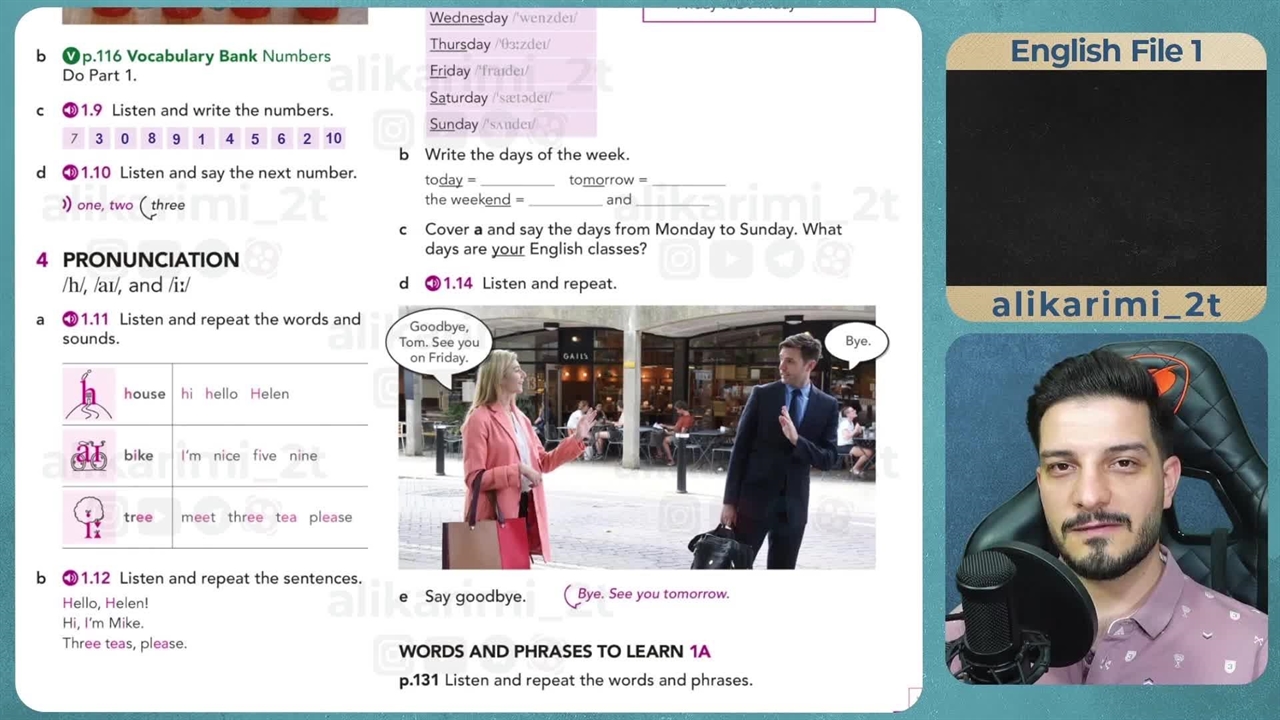Click the word 'nine' in the bike row

pyautogui.click(x=303, y=456)
